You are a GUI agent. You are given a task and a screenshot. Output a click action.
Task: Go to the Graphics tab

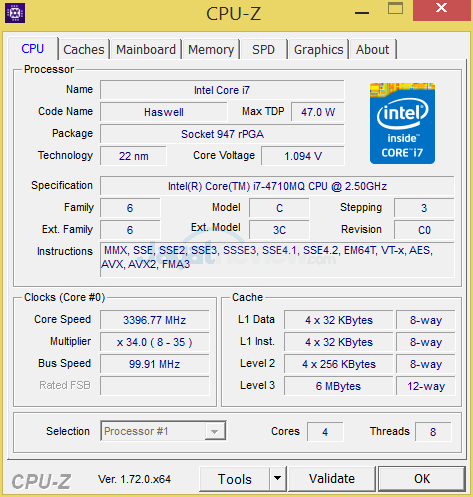318,50
